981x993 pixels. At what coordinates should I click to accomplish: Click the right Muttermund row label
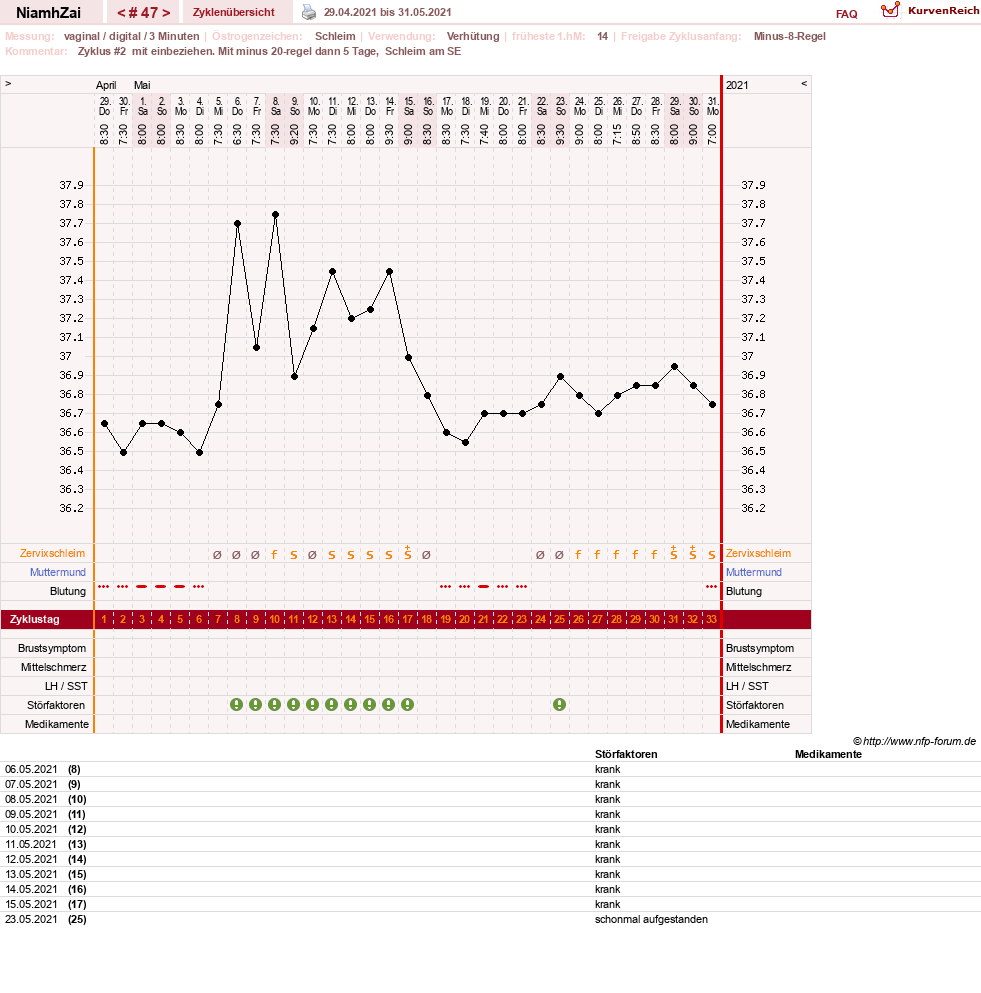754,572
